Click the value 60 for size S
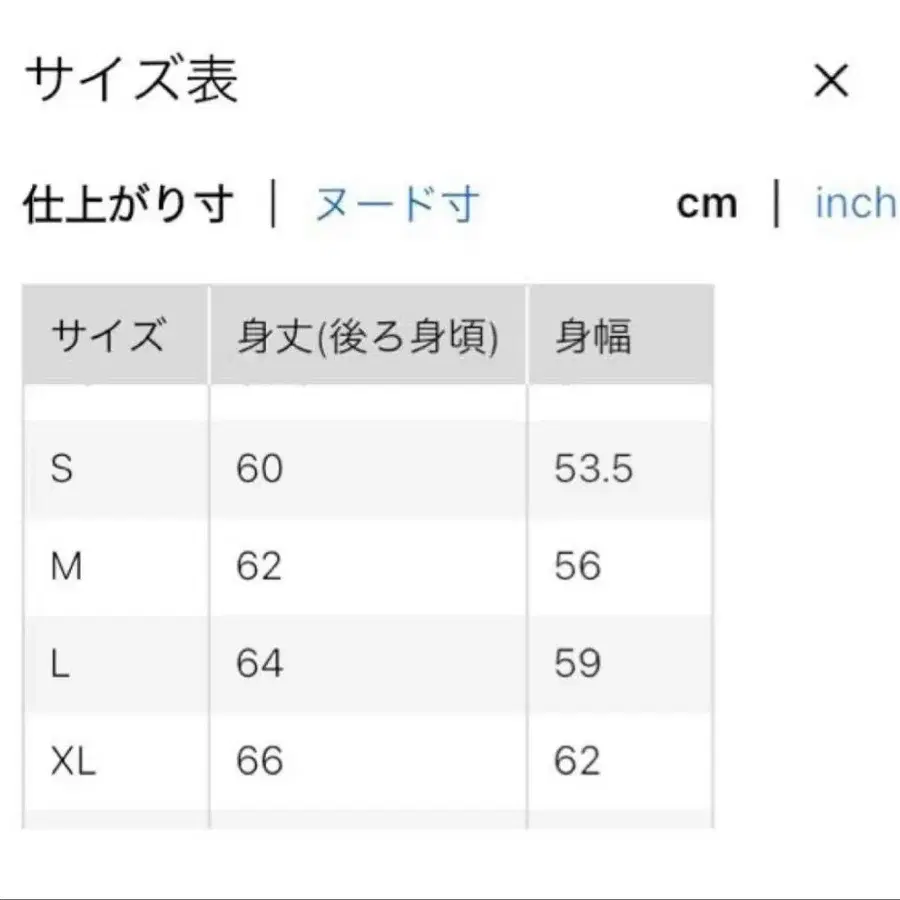This screenshot has height=900, width=900. click(x=259, y=468)
